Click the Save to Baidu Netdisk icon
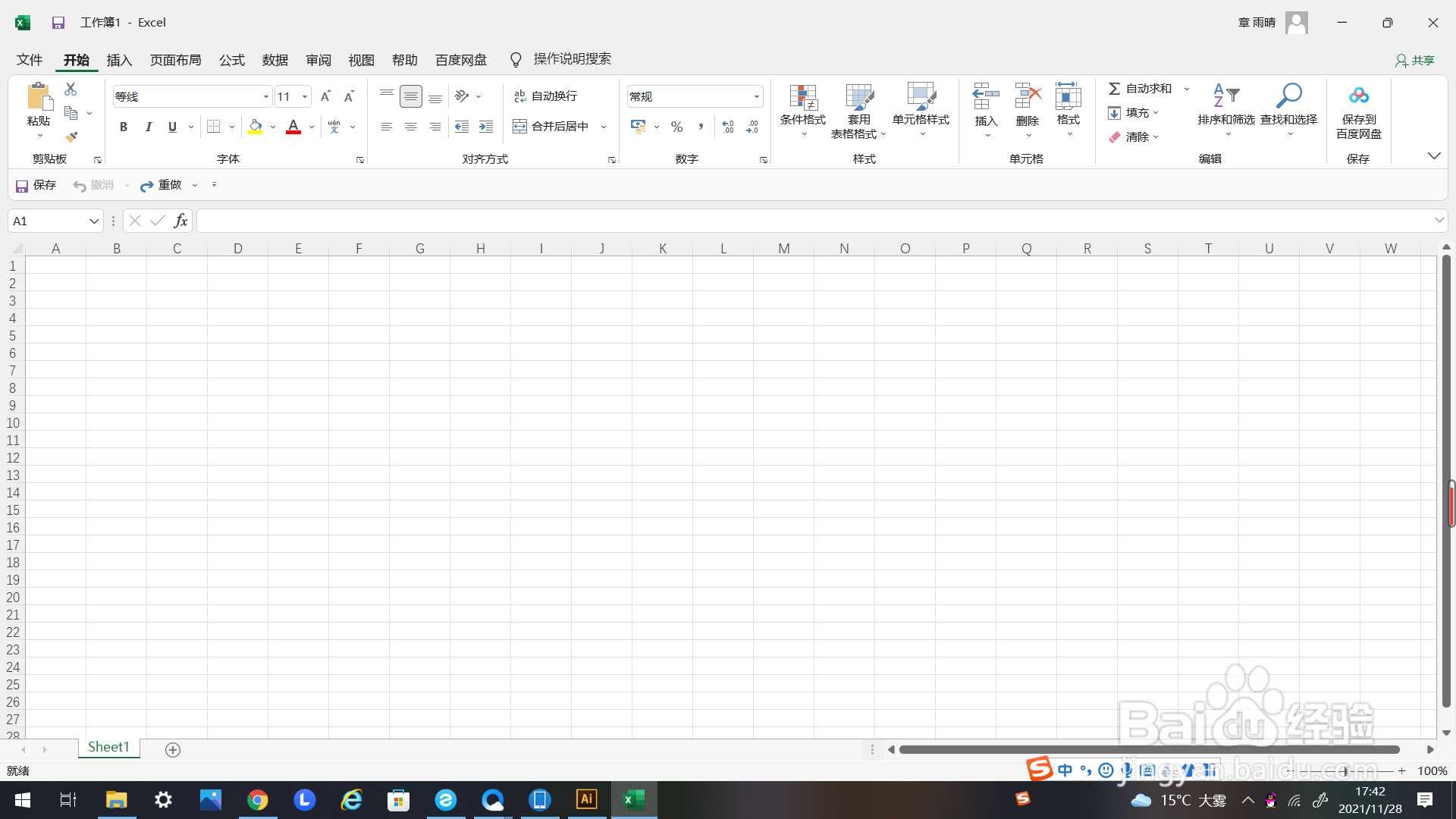 1358,97
